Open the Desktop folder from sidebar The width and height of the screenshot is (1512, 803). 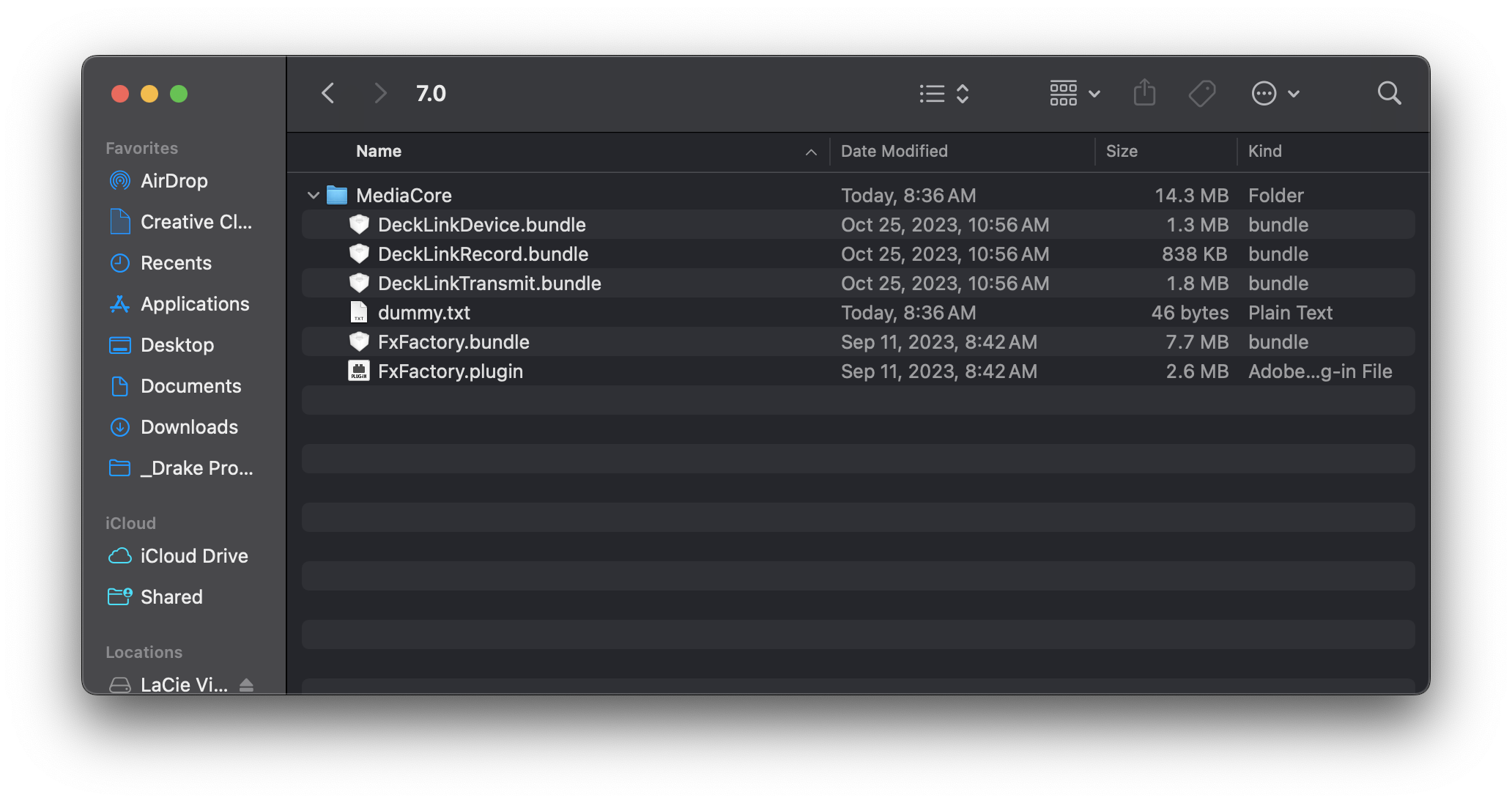[x=177, y=345]
